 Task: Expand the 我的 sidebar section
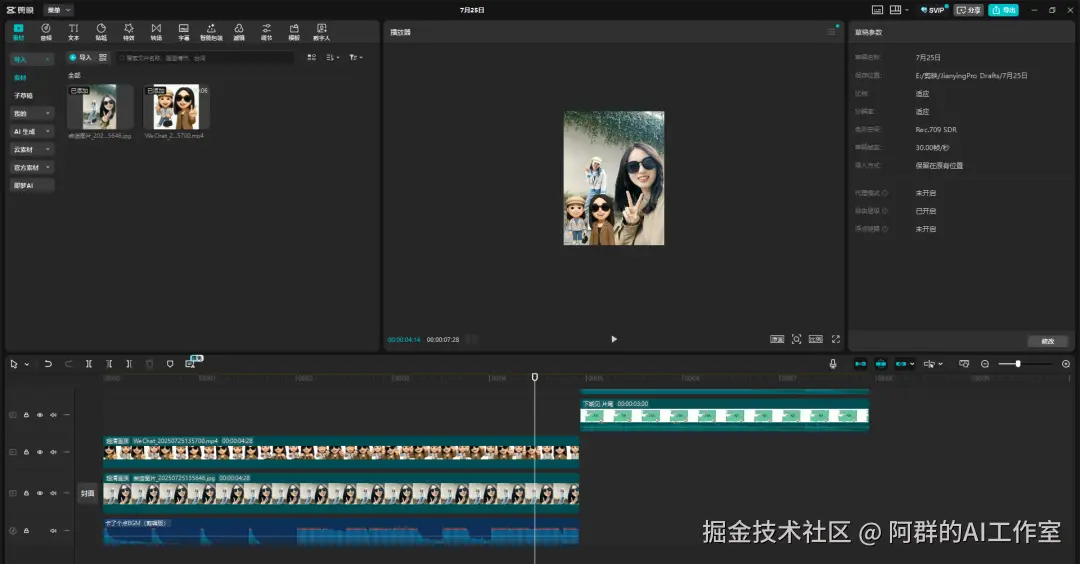click(x=32, y=113)
